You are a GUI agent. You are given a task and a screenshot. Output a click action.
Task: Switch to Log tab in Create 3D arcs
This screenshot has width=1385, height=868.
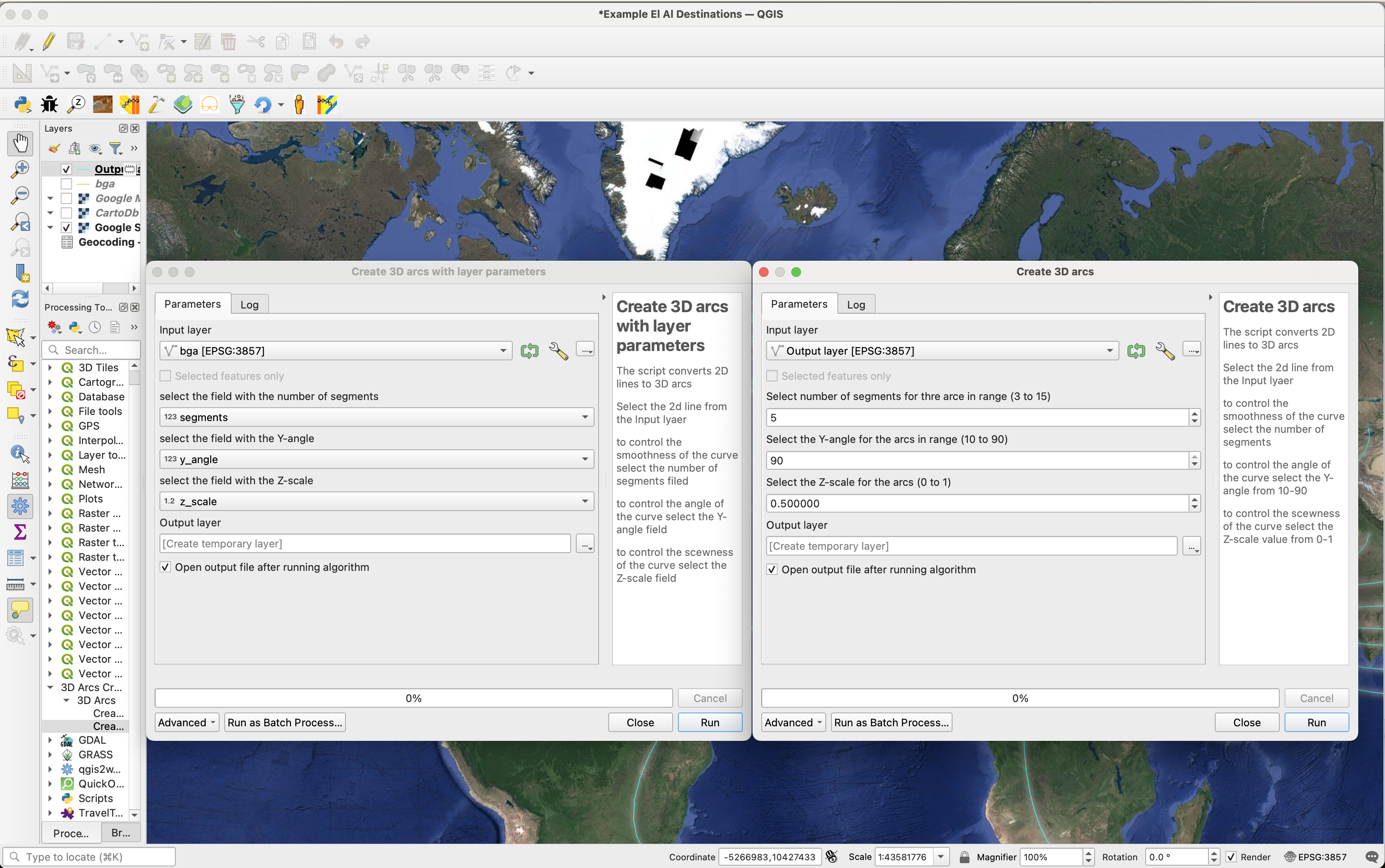point(856,304)
